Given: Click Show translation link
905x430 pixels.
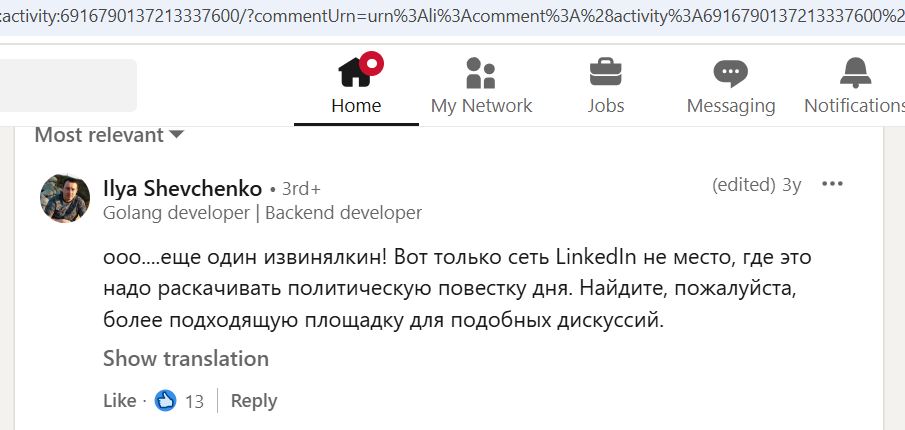Looking at the screenshot, I should pyautogui.click(x=186, y=358).
